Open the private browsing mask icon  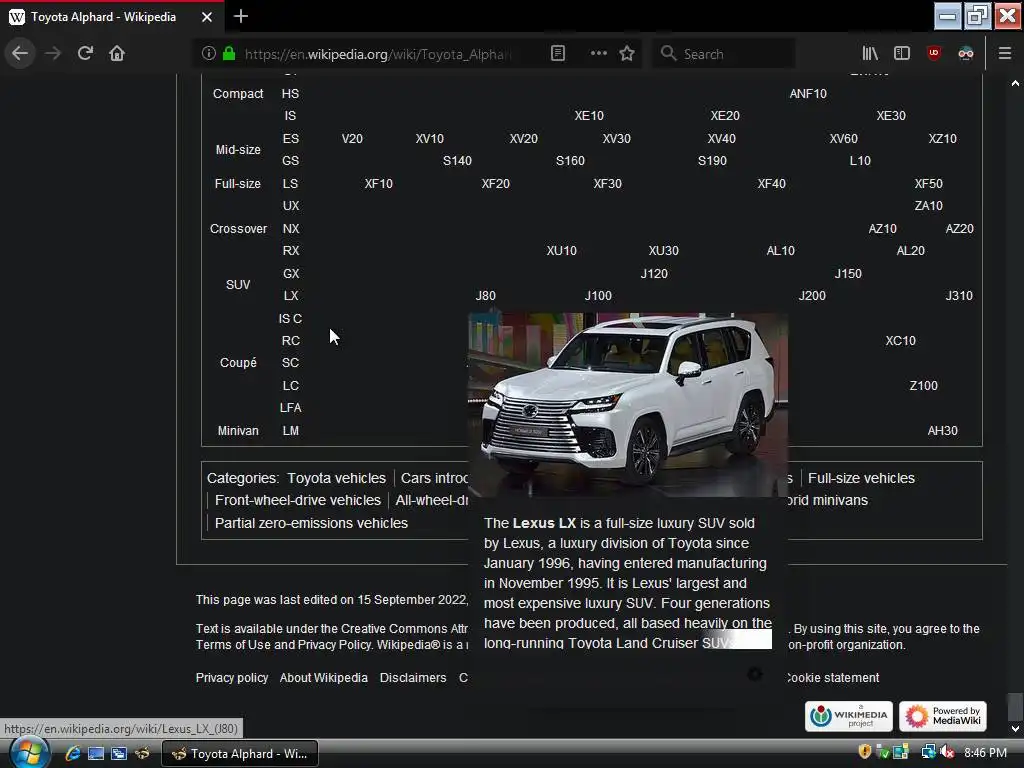point(966,53)
